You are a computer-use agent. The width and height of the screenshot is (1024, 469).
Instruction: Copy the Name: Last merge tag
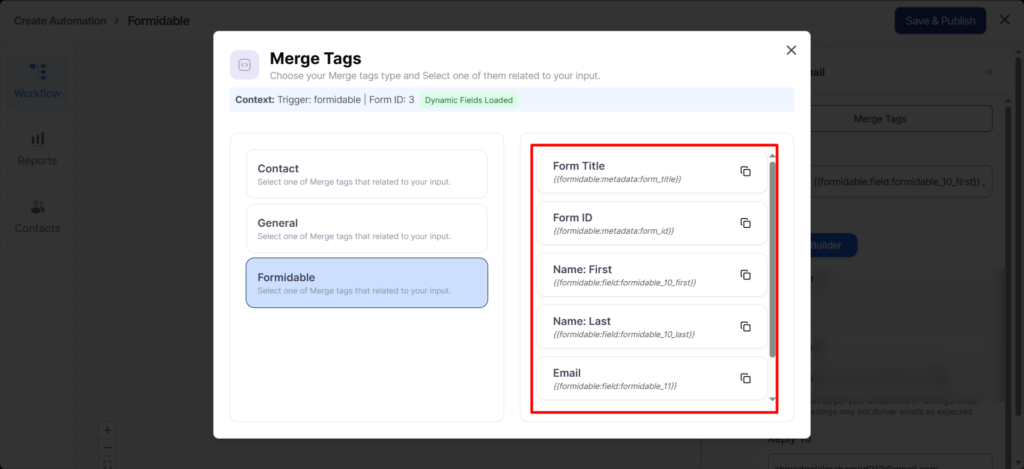[745, 327]
